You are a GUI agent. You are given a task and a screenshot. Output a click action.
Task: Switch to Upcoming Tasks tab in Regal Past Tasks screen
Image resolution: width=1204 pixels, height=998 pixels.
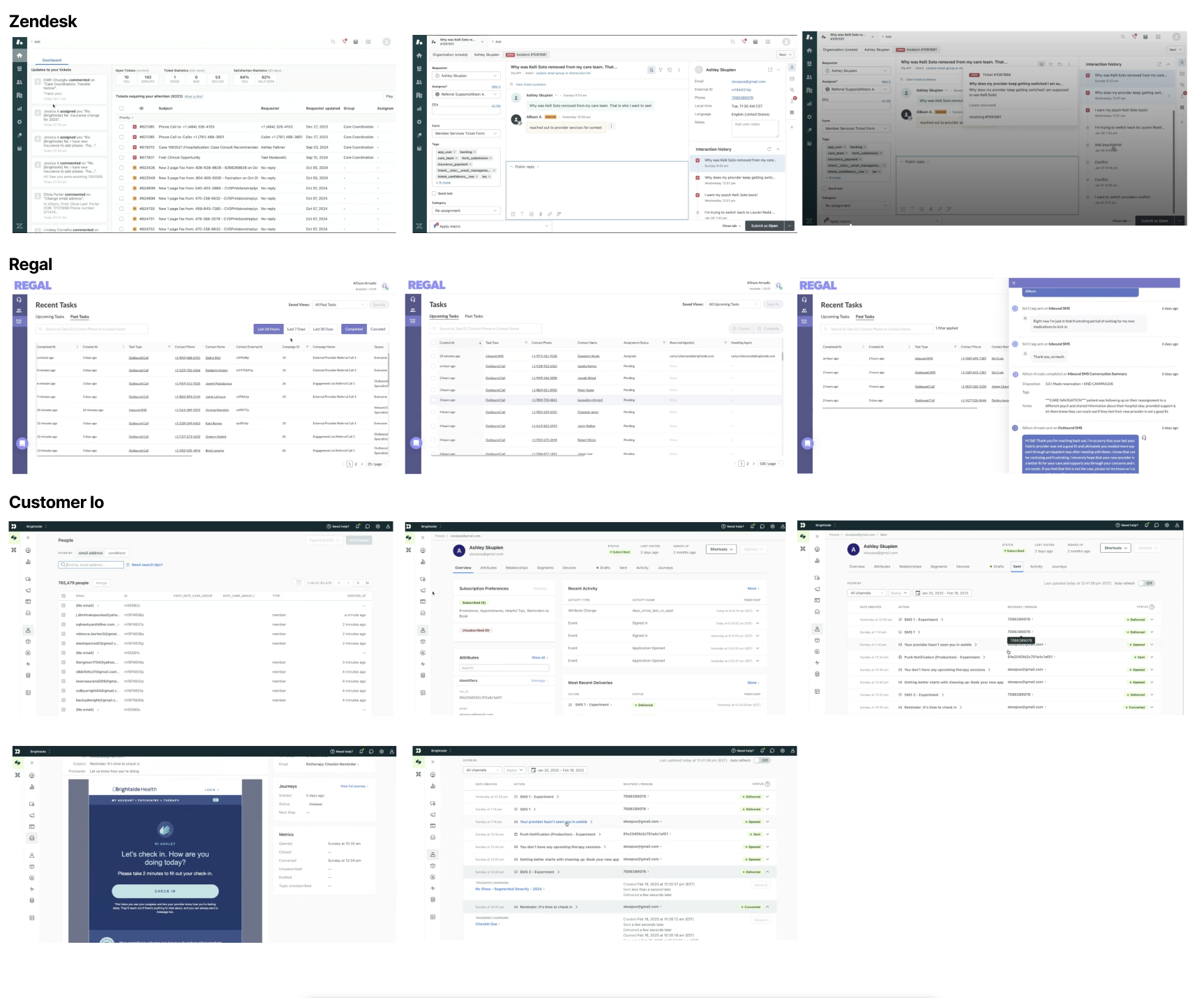pyautogui.click(x=50, y=317)
